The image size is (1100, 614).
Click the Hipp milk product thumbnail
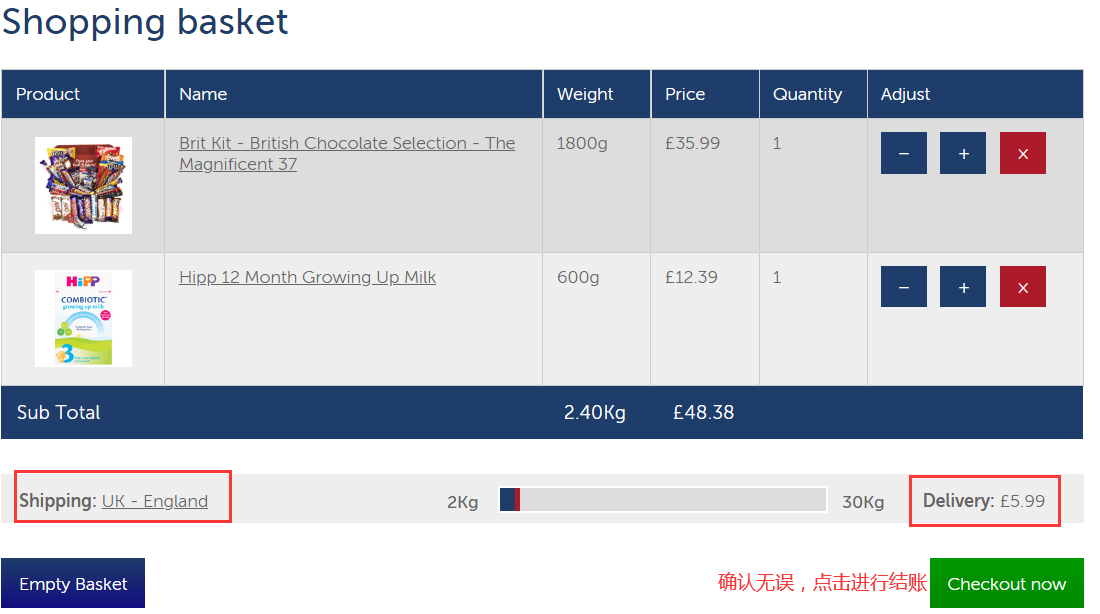tap(83, 318)
